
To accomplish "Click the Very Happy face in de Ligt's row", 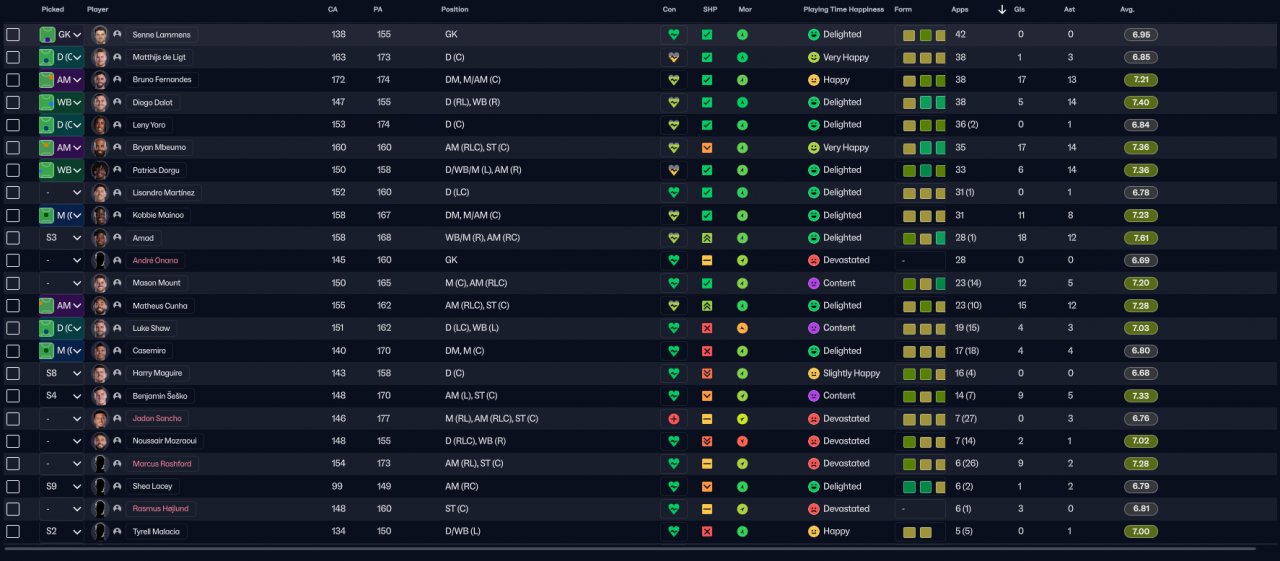I will (x=814, y=57).
